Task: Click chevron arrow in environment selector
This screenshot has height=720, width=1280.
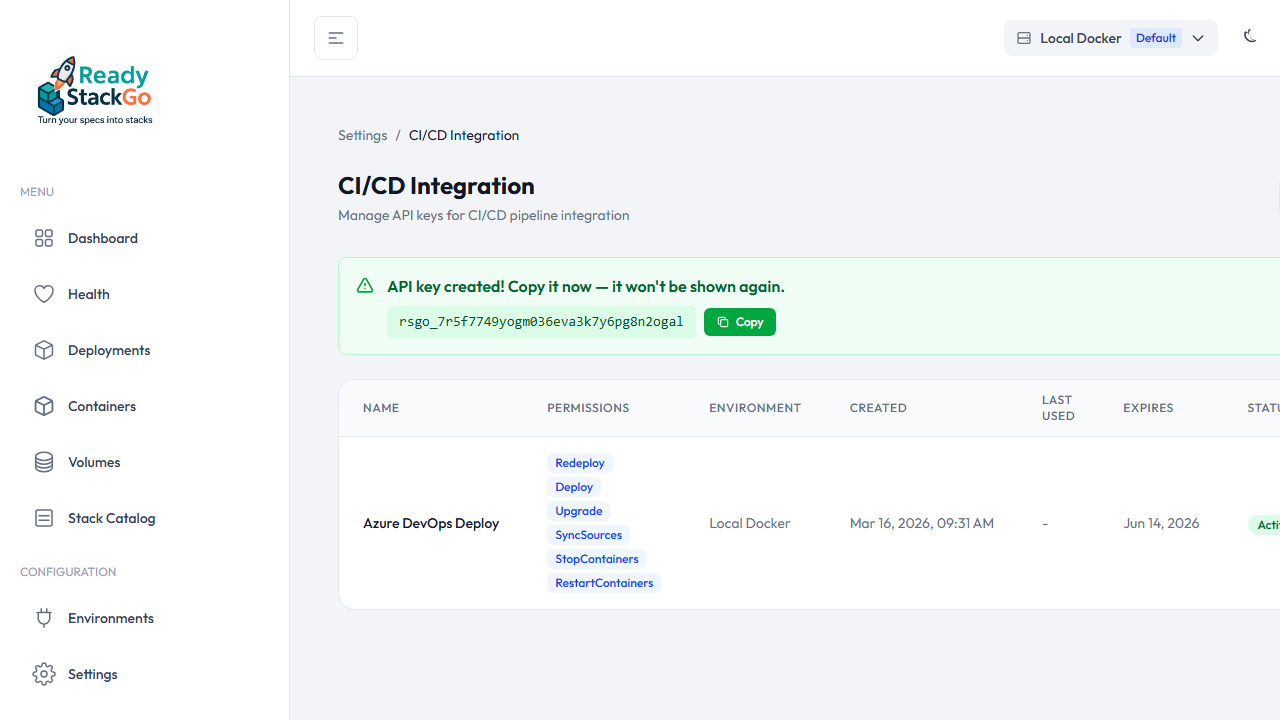Action: (1198, 38)
